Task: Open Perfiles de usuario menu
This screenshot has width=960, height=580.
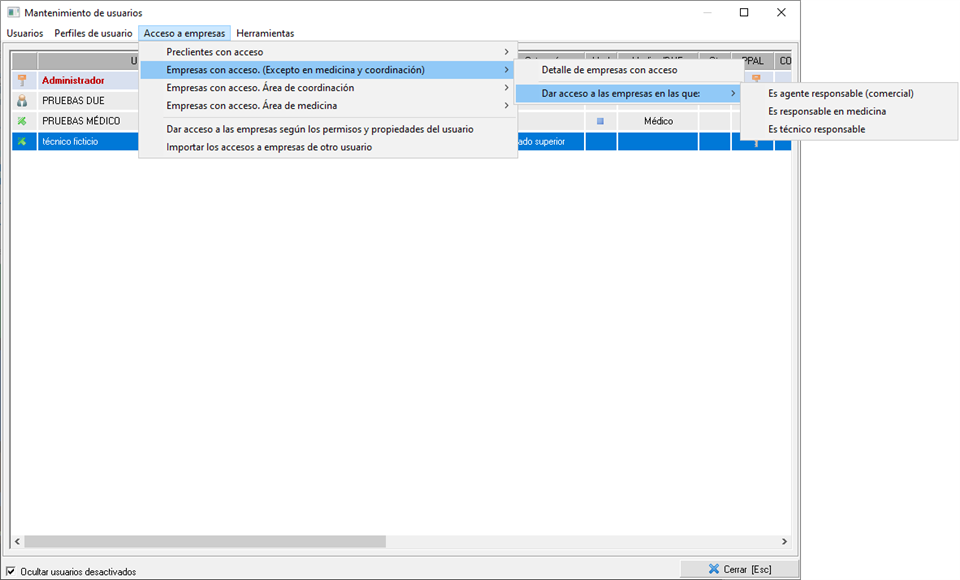Action: 93,33
